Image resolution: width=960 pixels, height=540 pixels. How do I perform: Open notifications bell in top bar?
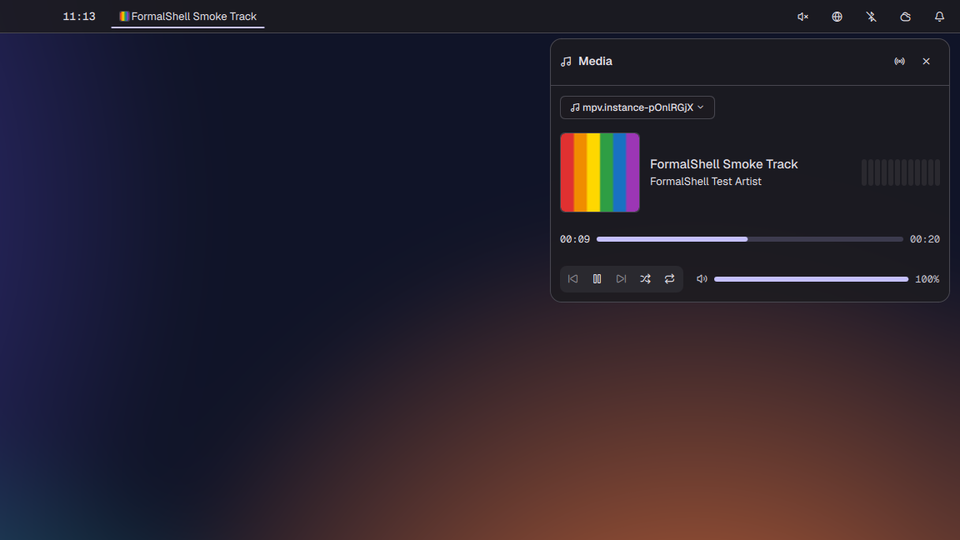click(939, 17)
